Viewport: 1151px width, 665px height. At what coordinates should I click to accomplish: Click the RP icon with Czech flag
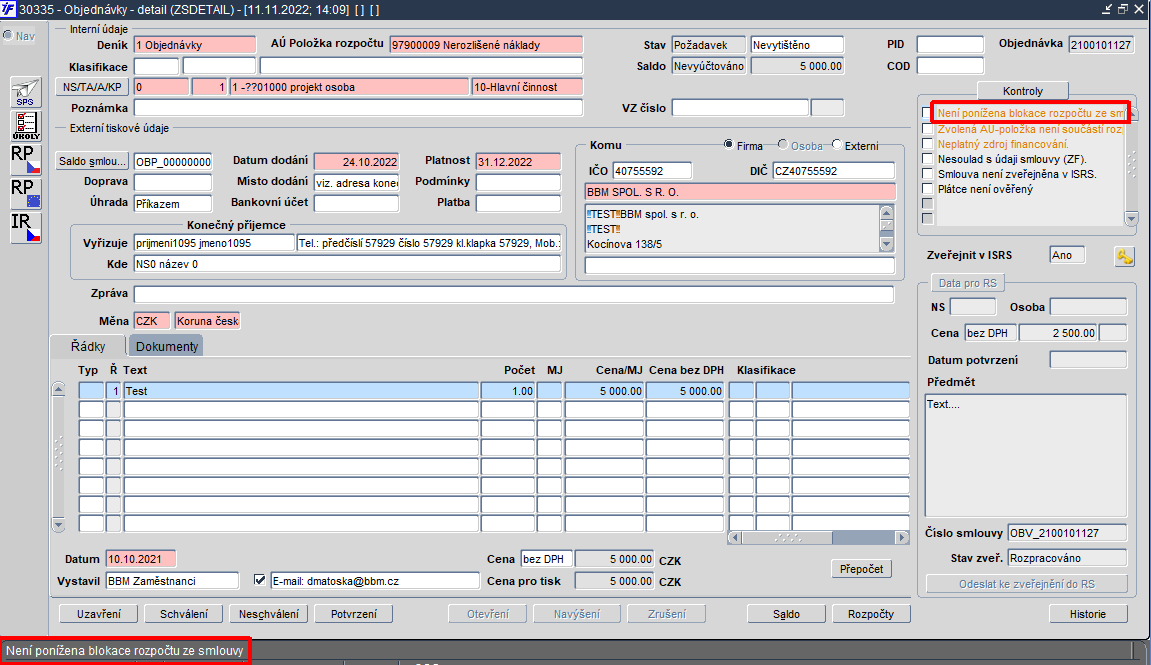(25, 158)
